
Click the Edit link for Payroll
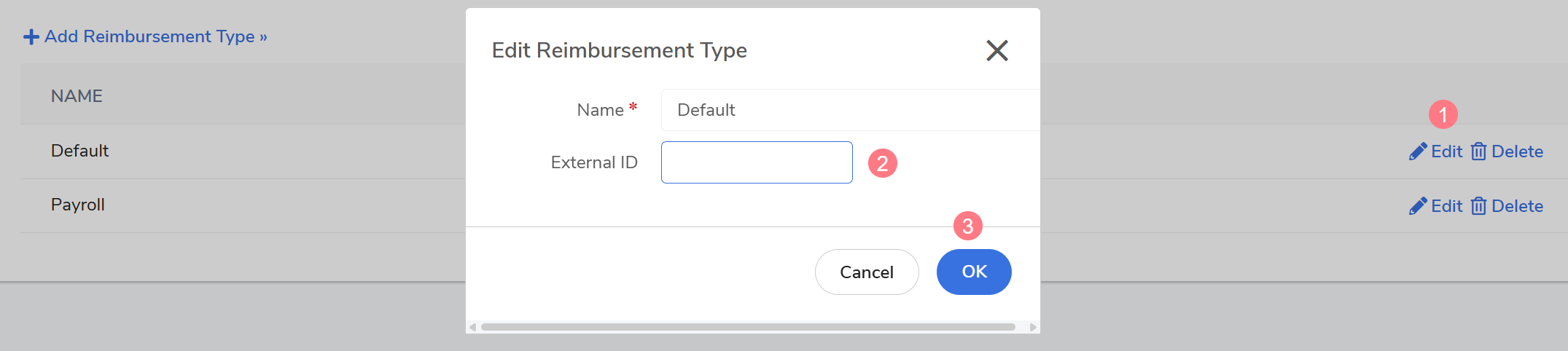click(x=1446, y=206)
